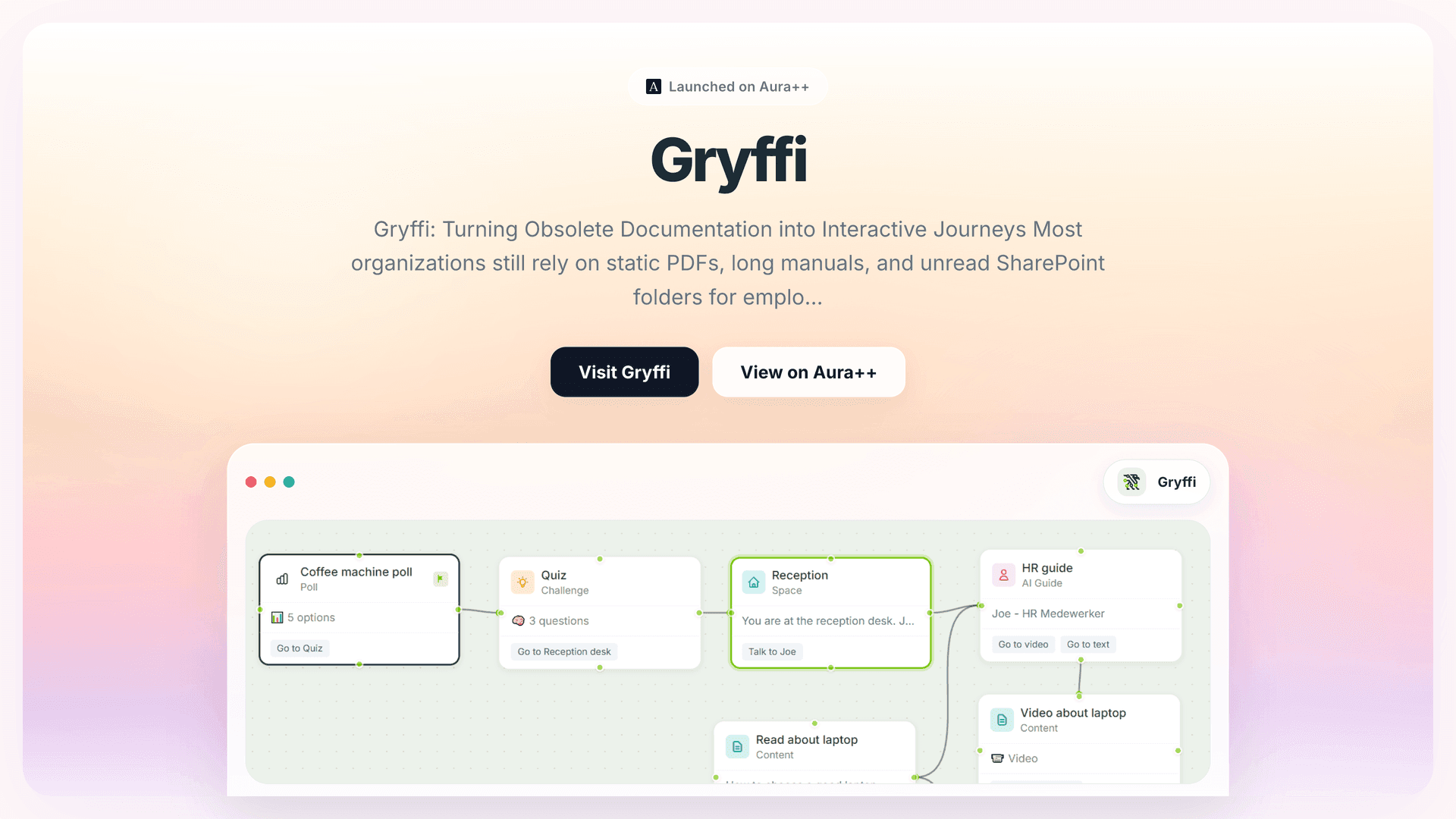The image size is (1456, 819).
Task: Click the green window dot
Action: [289, 482]
